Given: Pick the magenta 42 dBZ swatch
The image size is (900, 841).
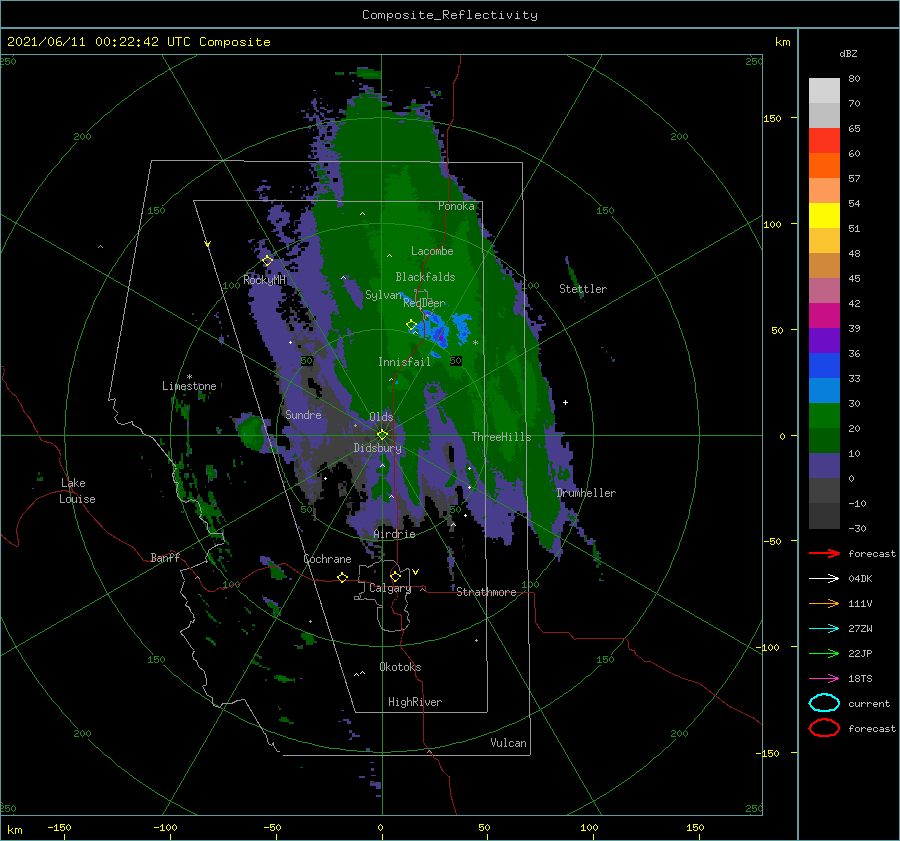Looking at the screenshot, I should [824, 315].
